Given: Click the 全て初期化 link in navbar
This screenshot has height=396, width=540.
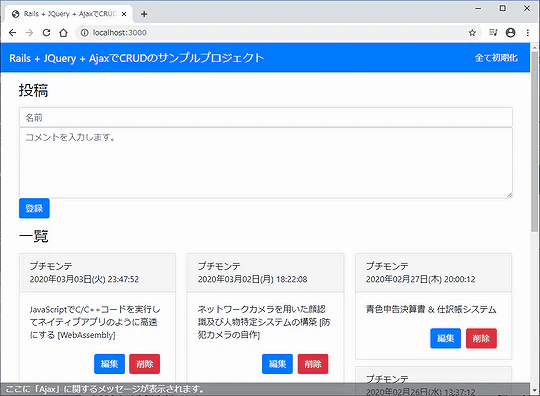Looking at the screenshot, I should point(496,58).
